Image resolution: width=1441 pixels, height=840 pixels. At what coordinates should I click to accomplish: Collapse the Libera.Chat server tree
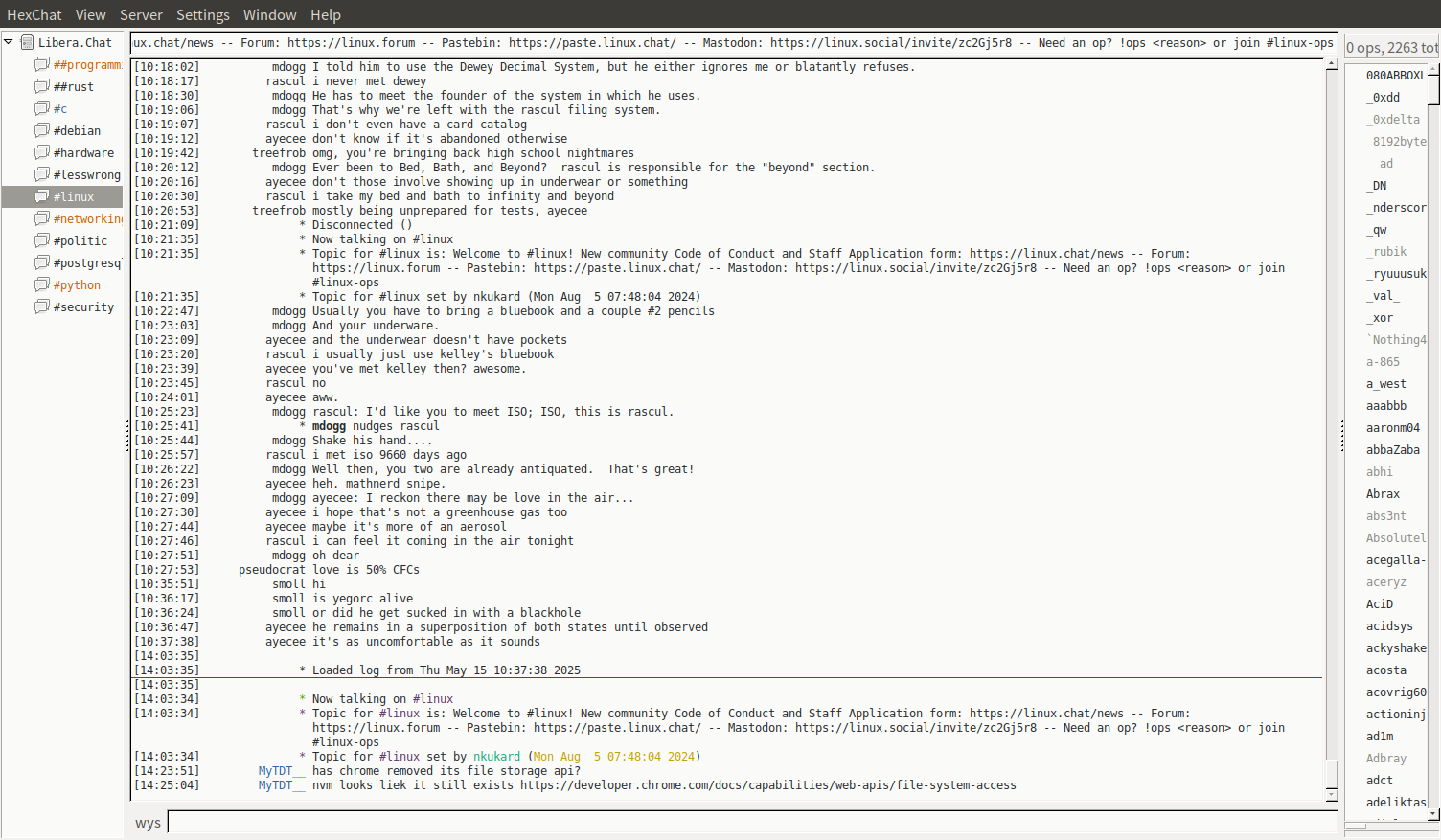[x=9, y=42]
